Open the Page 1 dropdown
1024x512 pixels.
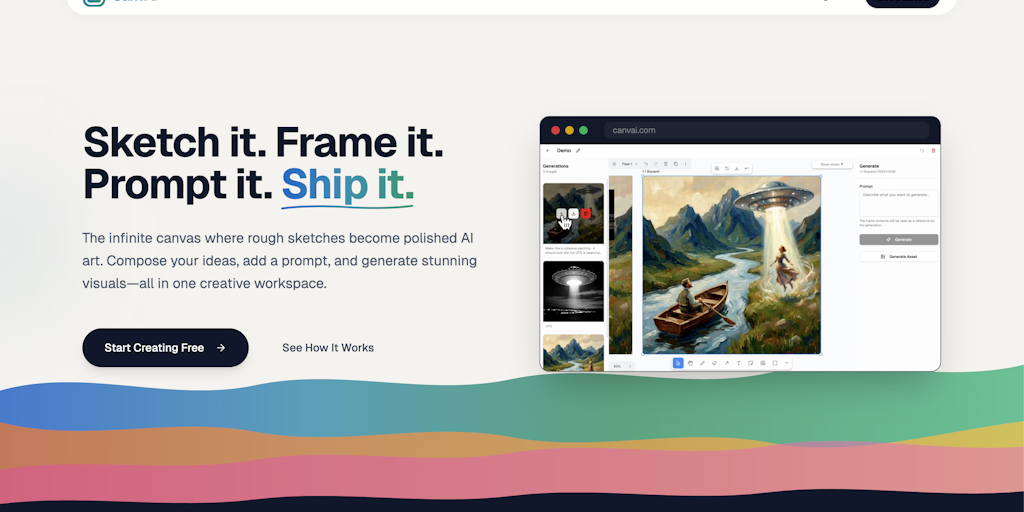[x=630, y=164]
